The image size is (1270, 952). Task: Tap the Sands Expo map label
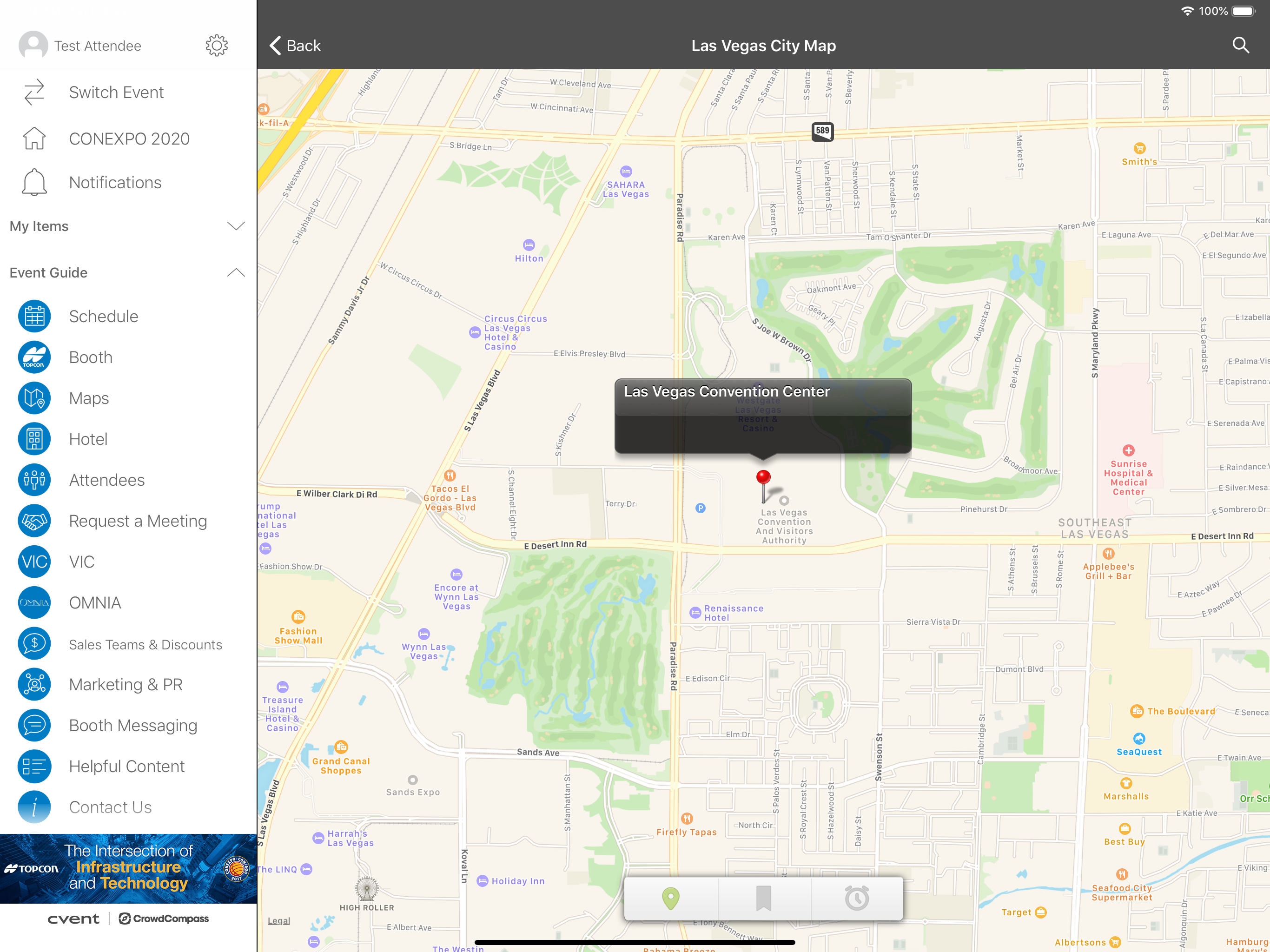point(413,792)
